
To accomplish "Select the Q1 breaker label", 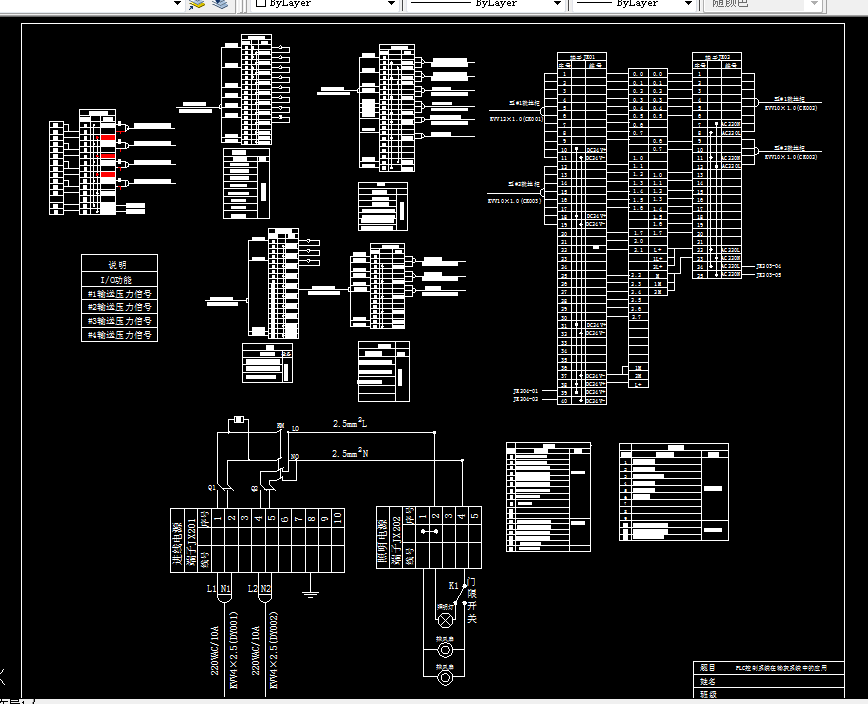I will (211, 488).
